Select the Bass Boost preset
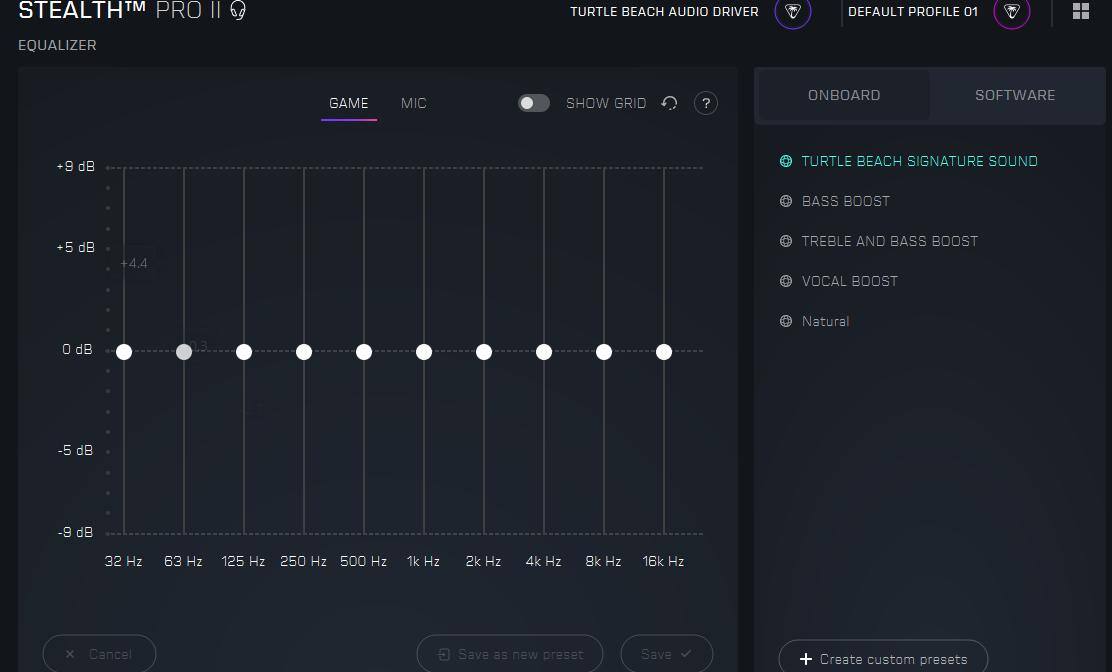 click(845, 201)
